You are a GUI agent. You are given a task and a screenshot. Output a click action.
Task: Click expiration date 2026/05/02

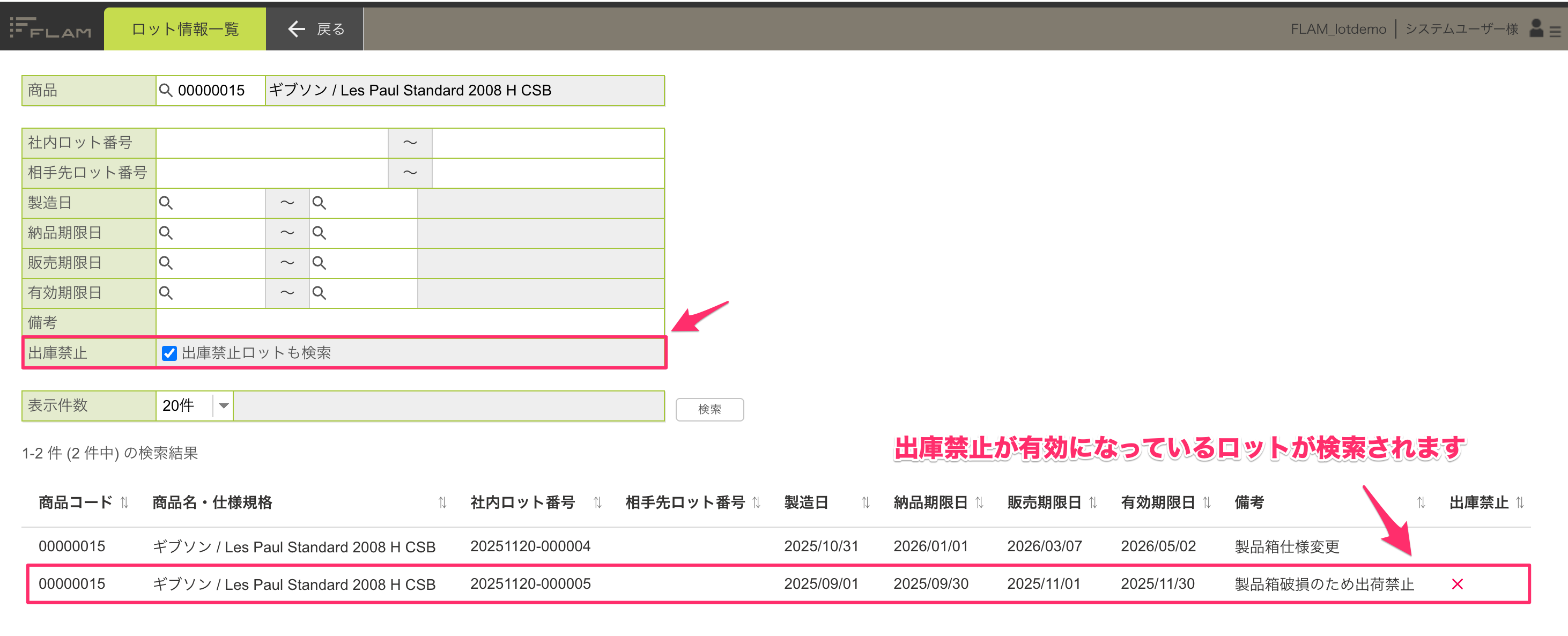pos(1158,546)
